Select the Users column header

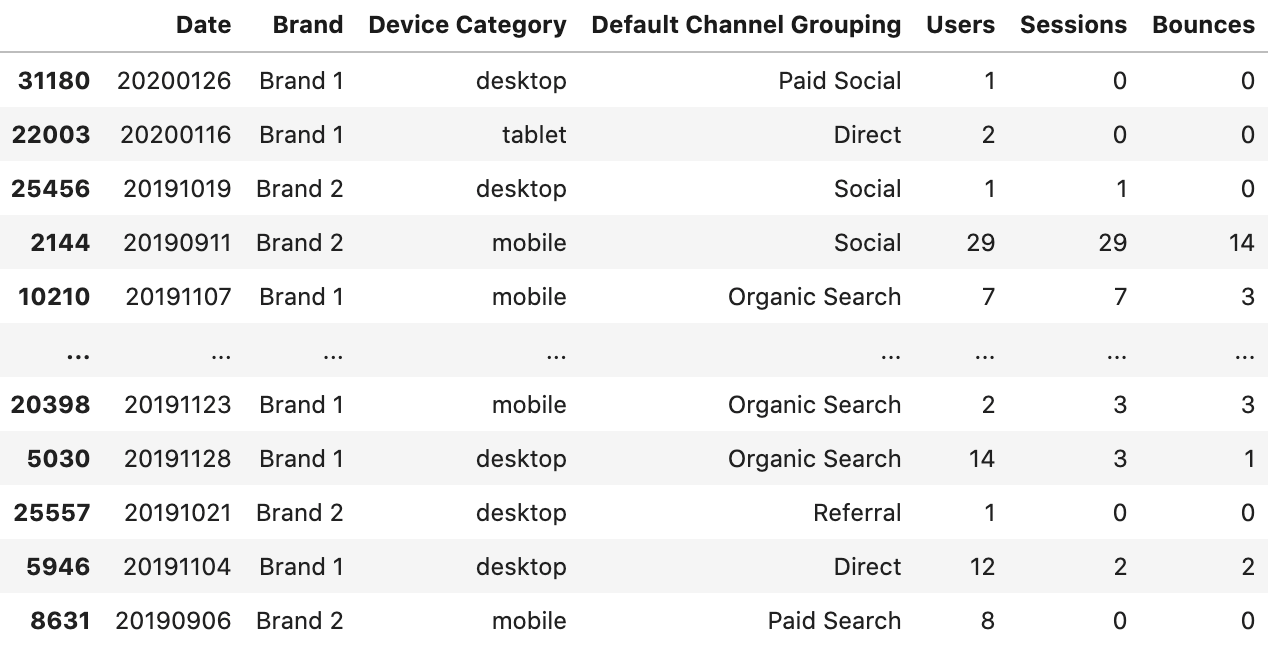960,26
